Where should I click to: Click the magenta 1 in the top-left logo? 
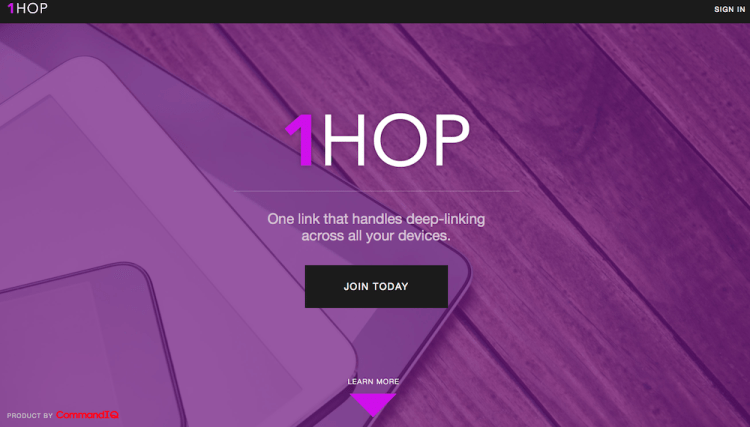tap(11, 8)
